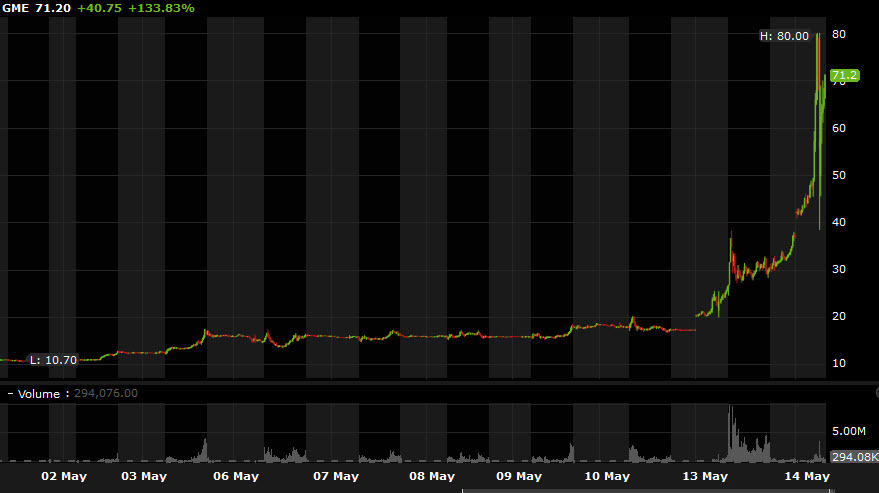Click the GME ticker symbol

(16, 8)
